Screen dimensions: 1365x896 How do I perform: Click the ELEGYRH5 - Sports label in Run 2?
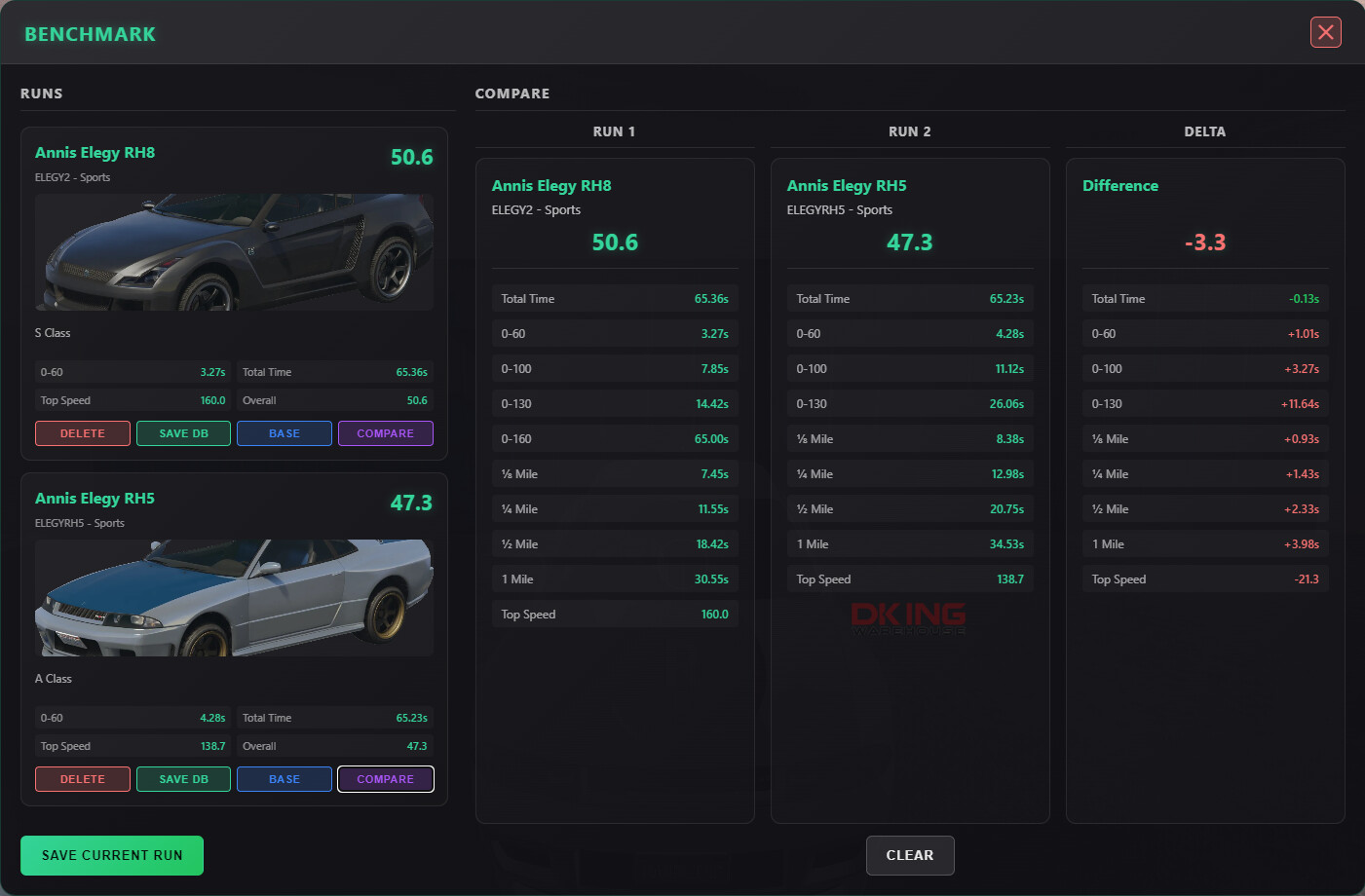click(x=840, y=209)
